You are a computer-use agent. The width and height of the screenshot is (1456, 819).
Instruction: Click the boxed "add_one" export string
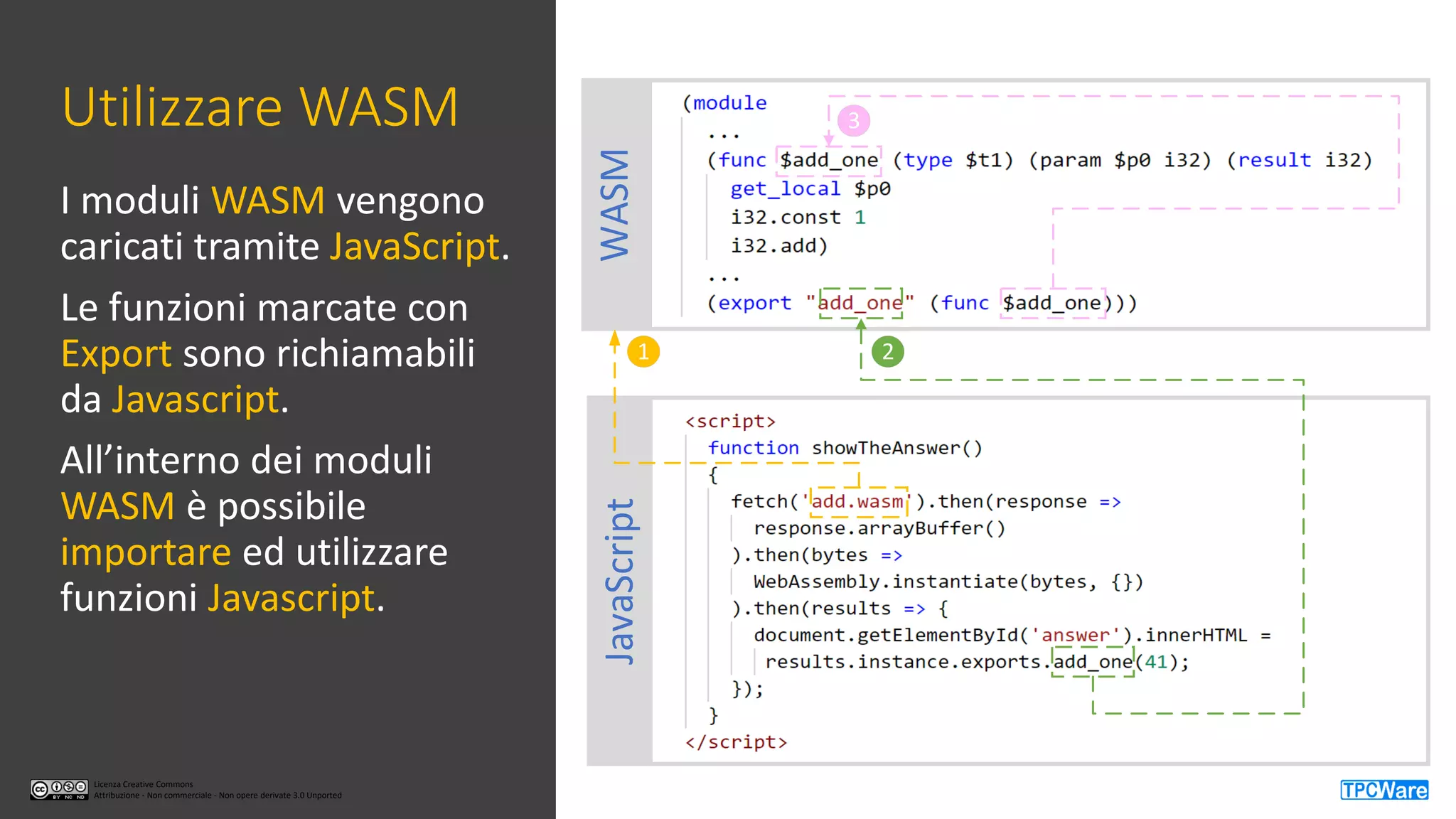(860, 304)
